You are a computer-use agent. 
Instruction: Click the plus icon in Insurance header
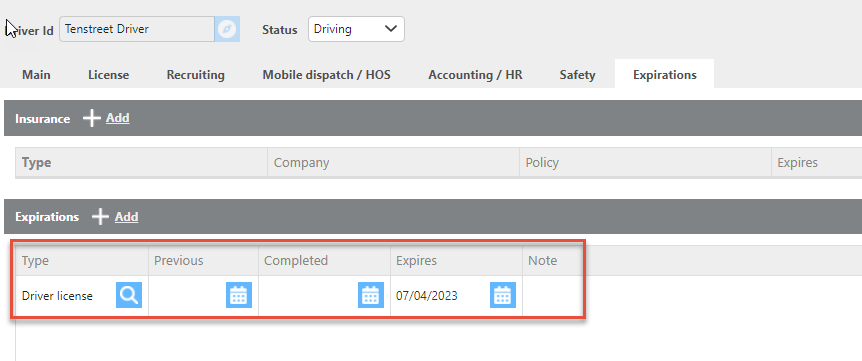coord(91,118)
